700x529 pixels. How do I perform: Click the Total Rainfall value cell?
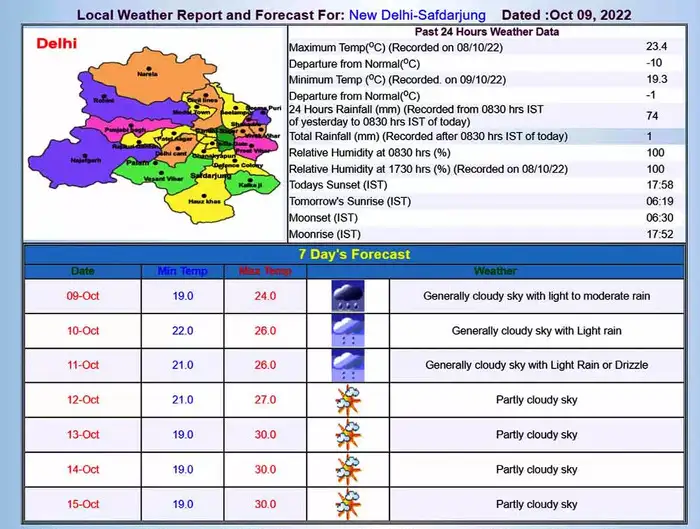click(x=648, y=135)
